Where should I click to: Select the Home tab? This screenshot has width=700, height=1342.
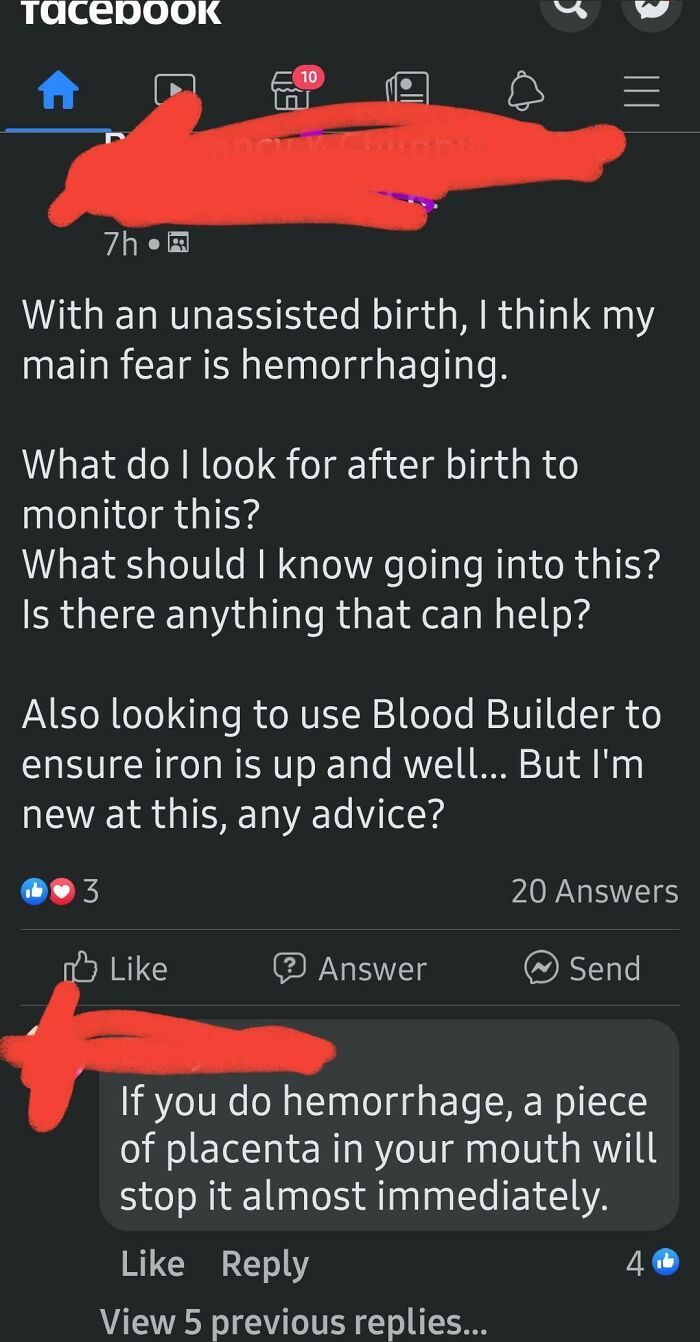58,89
